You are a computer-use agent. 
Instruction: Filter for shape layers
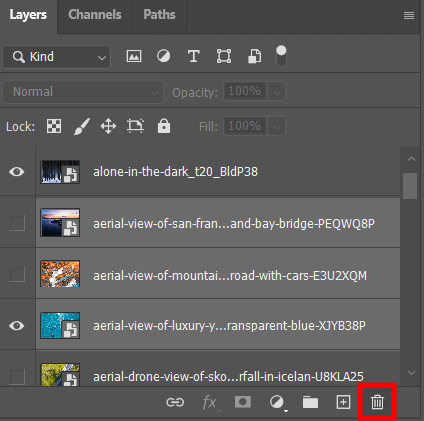224,56
